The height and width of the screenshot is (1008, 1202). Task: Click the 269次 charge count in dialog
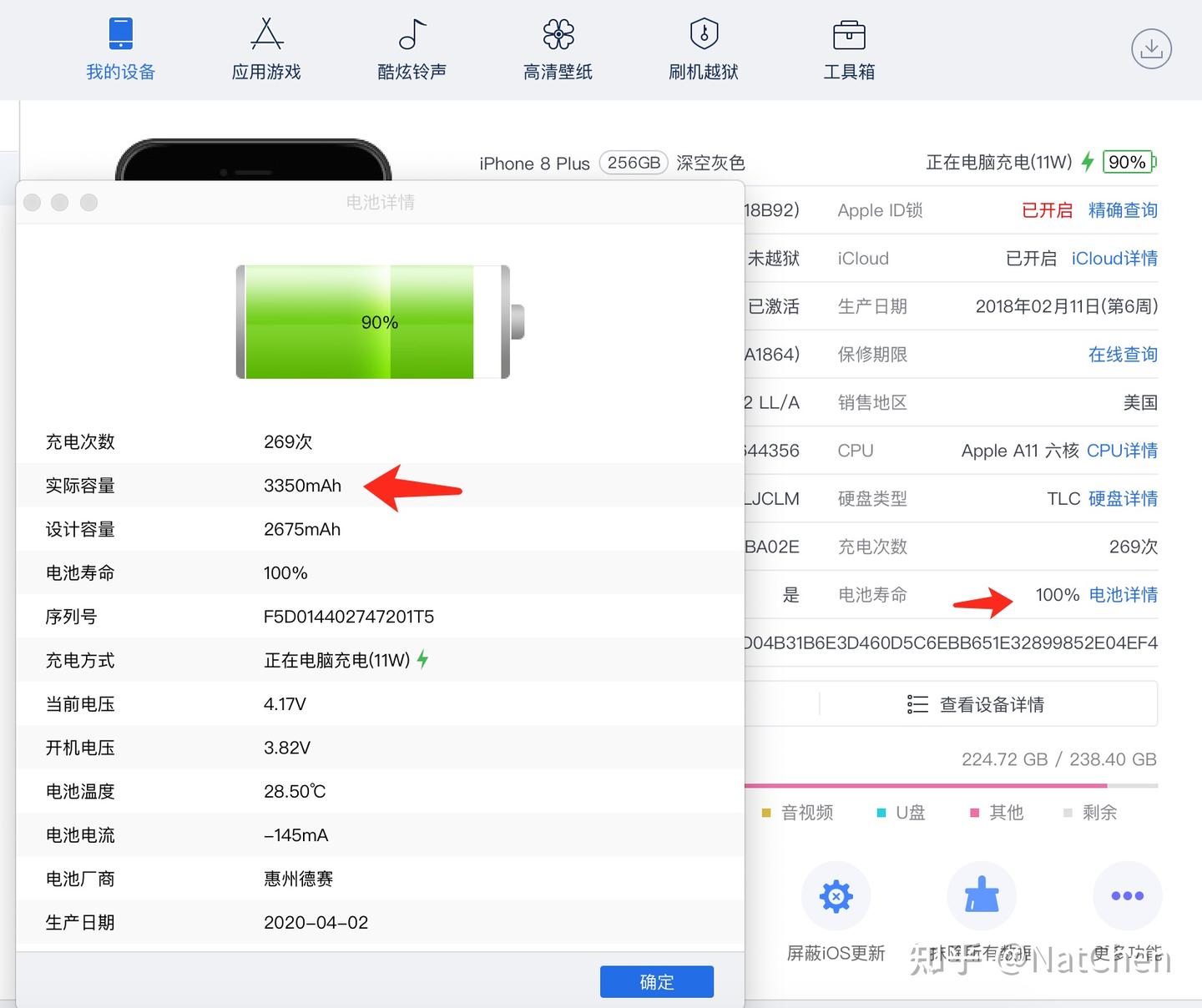click(x=288, y=441)
